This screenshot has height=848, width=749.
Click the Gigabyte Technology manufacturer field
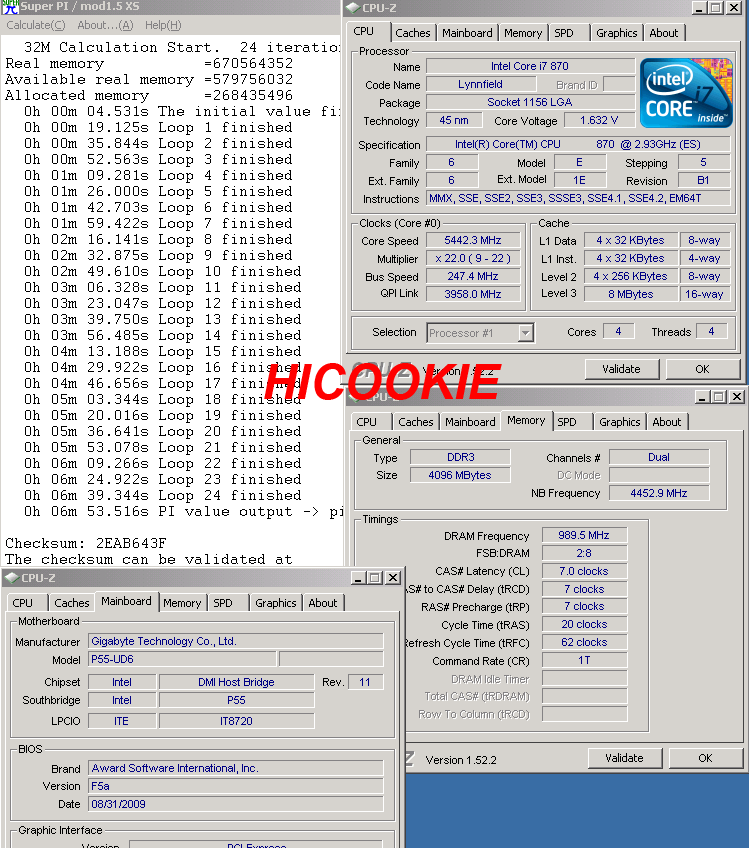tap(236, 641)
